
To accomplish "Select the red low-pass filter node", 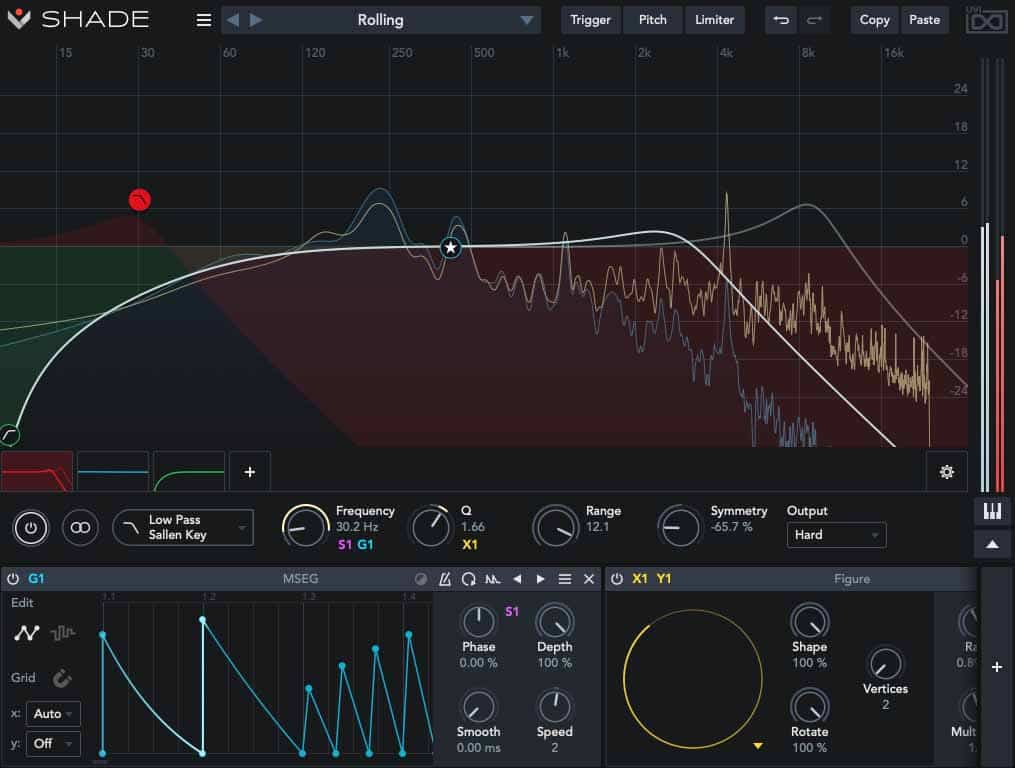I will coord(140,200).
